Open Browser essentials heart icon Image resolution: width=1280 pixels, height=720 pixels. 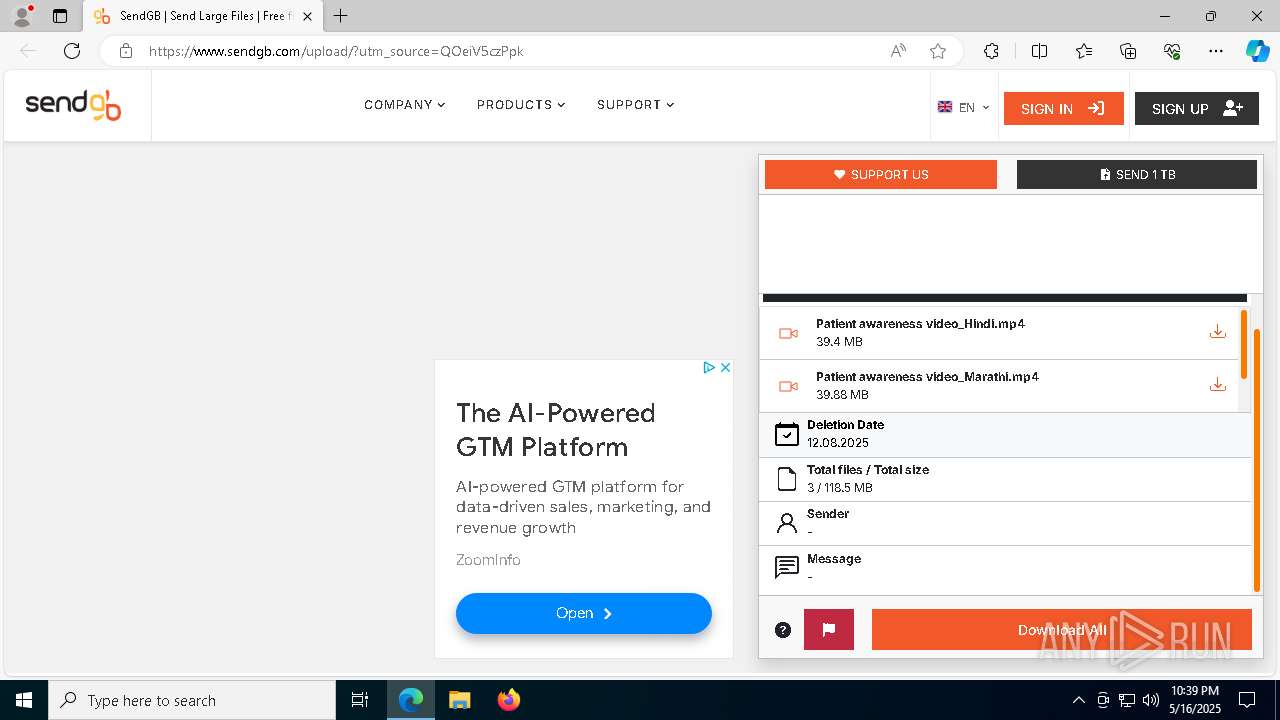point(1173,51)
